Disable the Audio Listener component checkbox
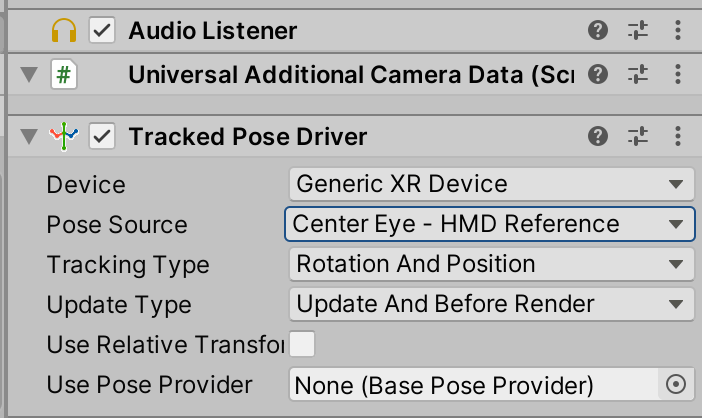Screen dimensions: 702x418 [102, 30]
